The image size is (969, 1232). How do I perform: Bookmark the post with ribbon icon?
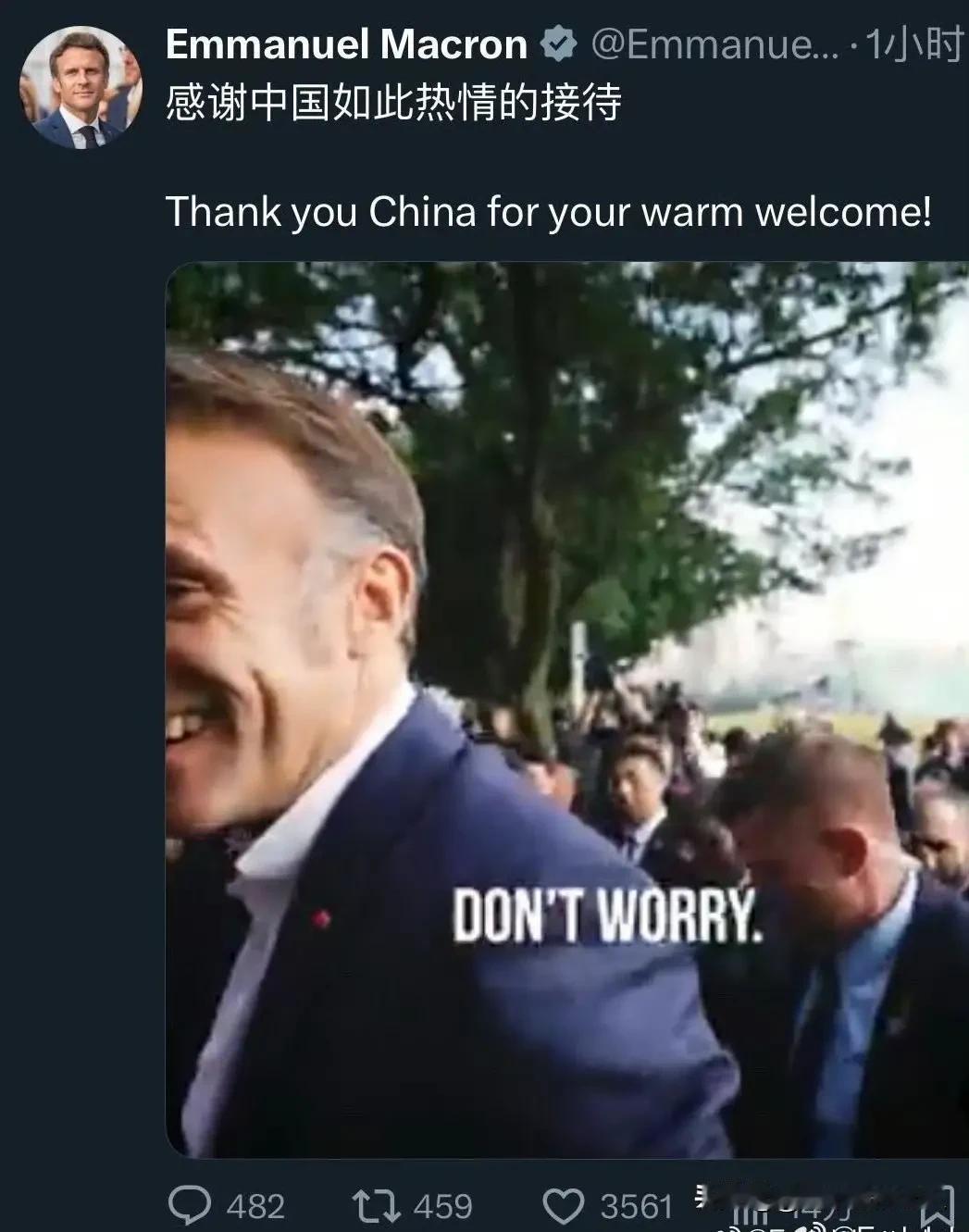coord(936,1206)
